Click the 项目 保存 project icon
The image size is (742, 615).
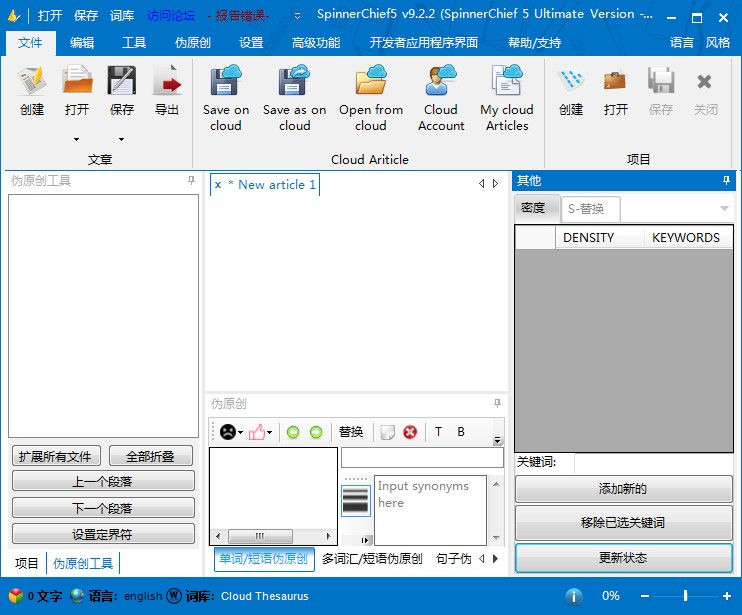coord(661,80)
